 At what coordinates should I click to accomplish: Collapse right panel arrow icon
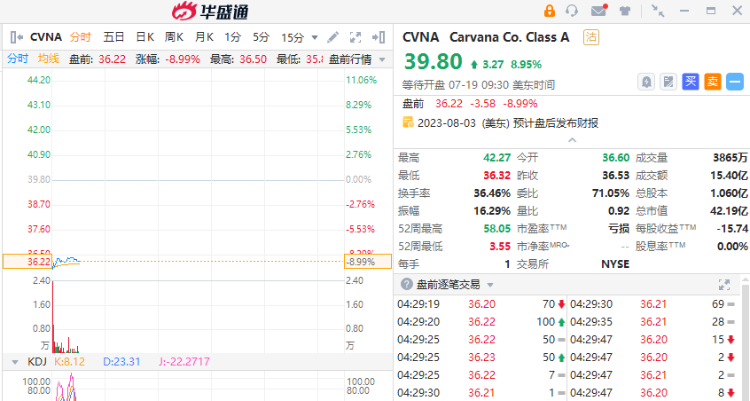click(x=378, y=37)
